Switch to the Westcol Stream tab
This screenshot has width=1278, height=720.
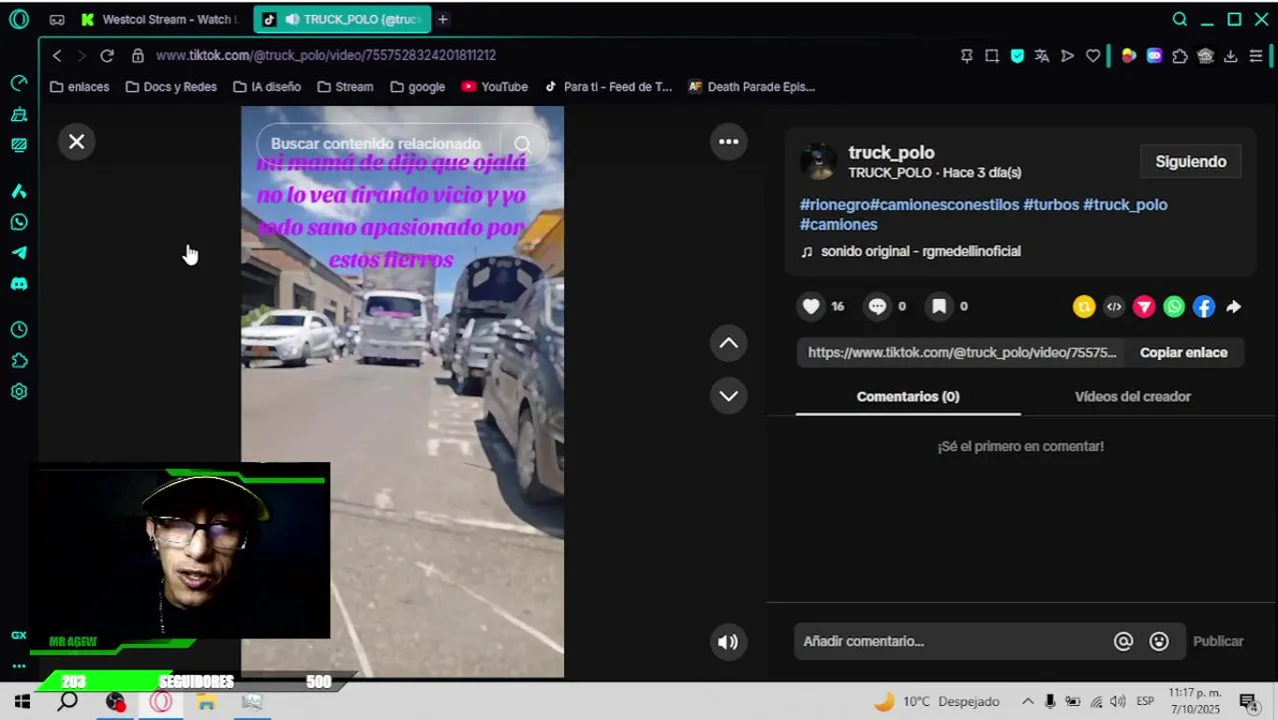click(160, 19)
